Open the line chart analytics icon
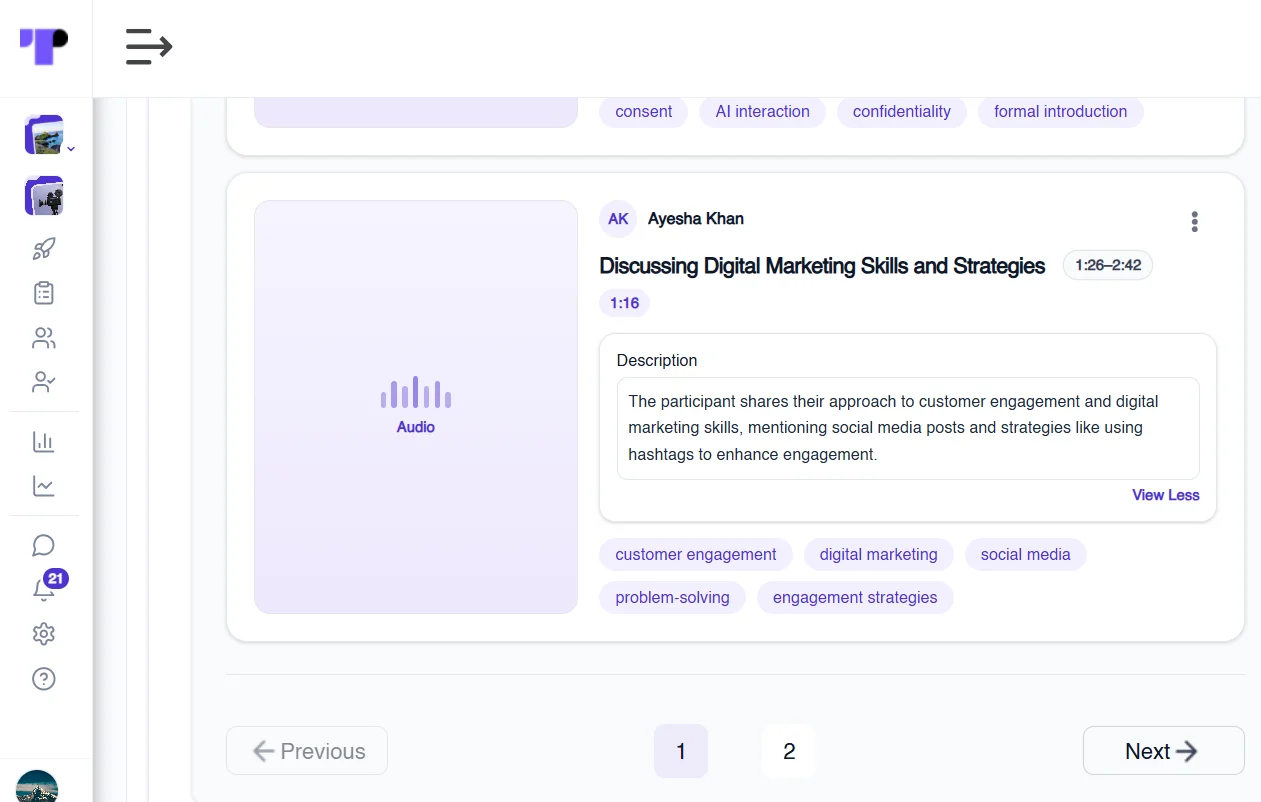The image size is (1261, 802). pyautogui.click(x=44, y=486)
